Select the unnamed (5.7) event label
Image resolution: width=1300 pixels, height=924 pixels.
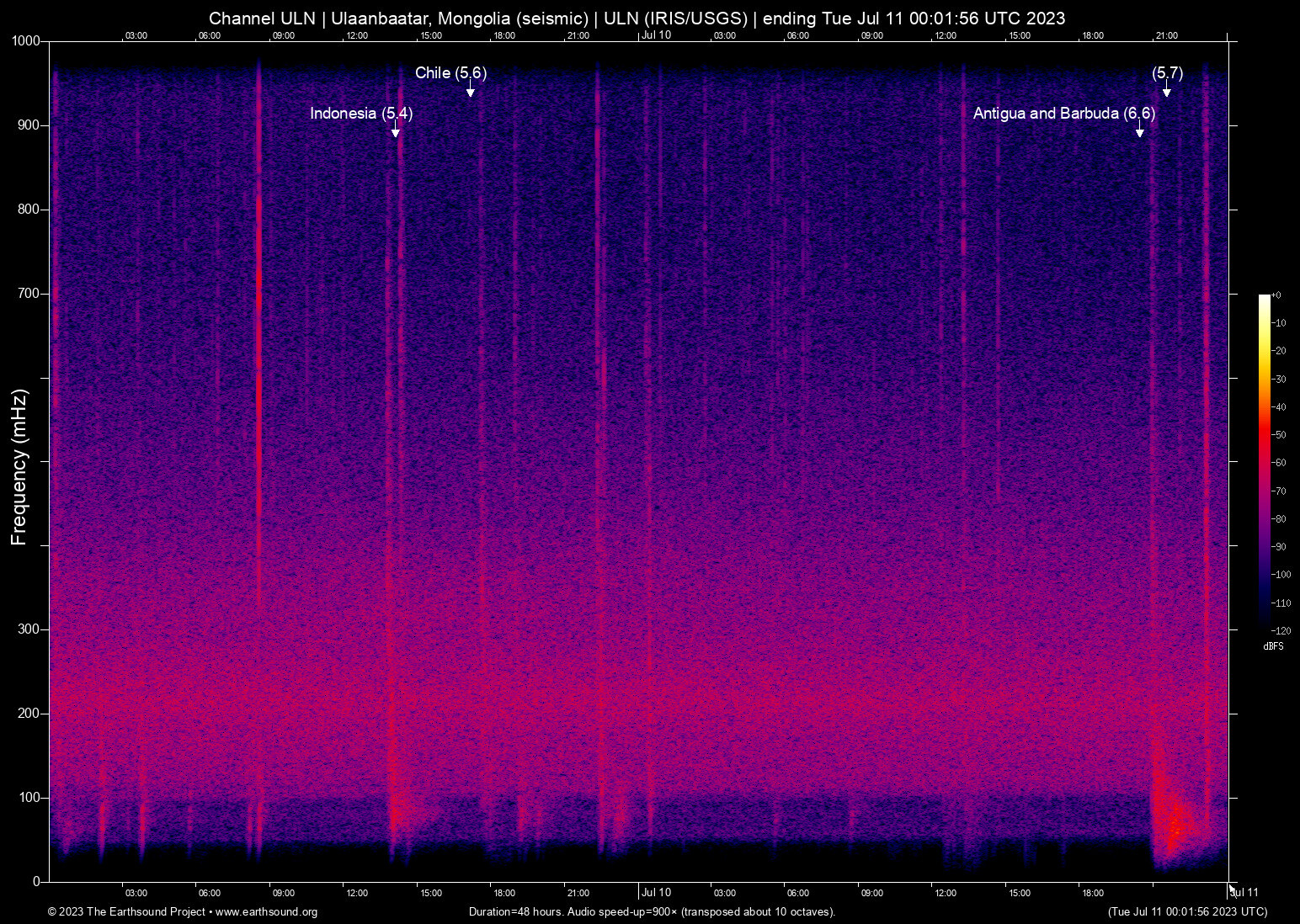[x=1167, y=73]
